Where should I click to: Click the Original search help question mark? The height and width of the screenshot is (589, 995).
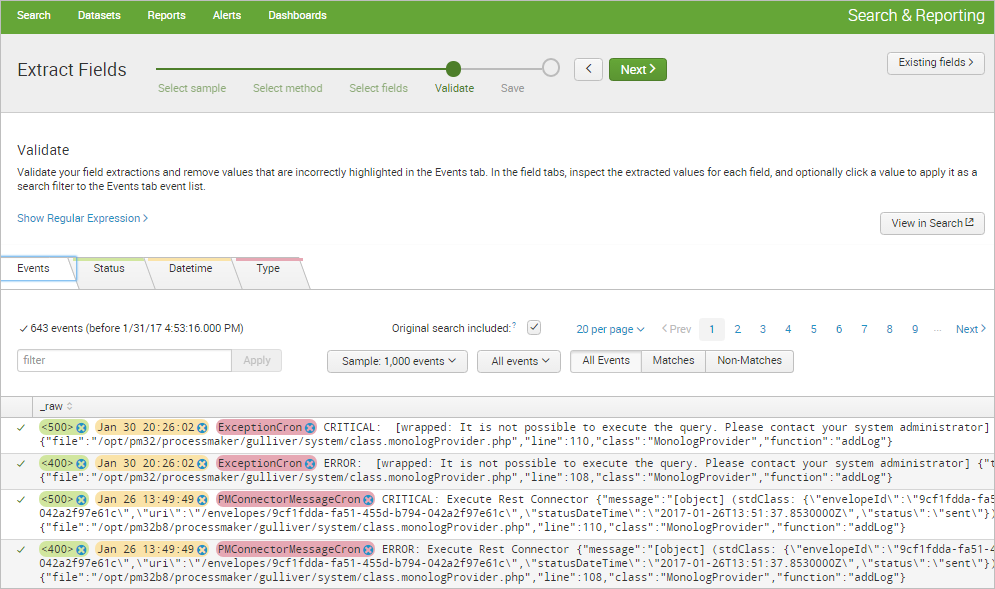click(x=514, y=326)
